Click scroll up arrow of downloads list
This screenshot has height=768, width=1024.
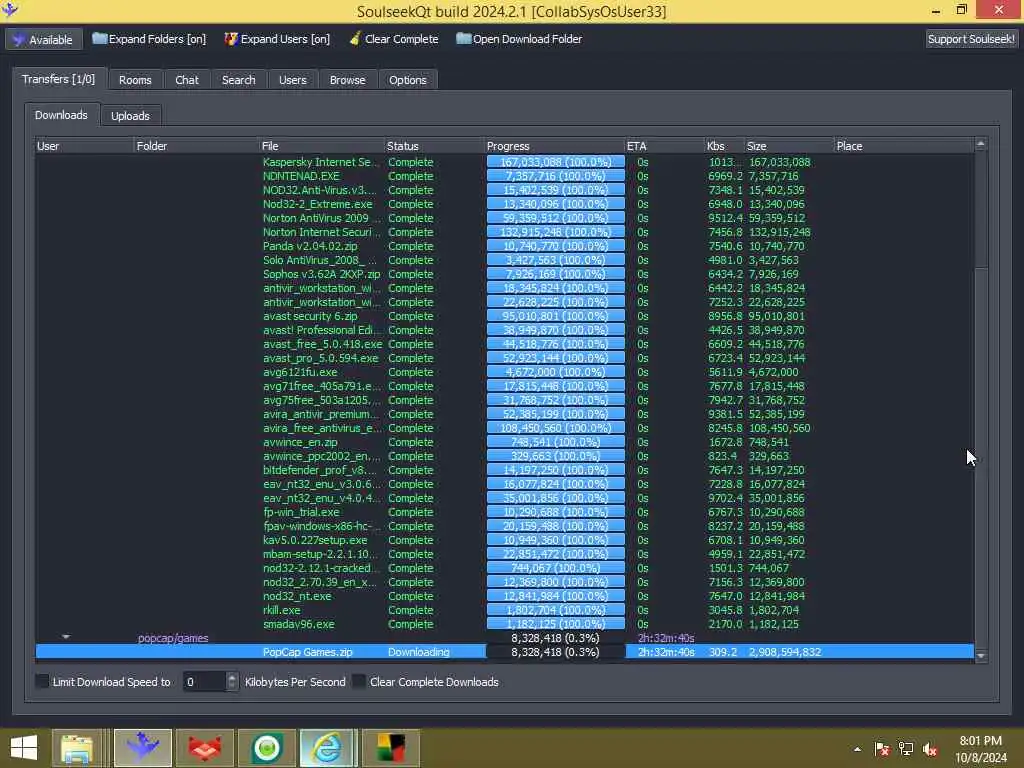coord(981,144)
